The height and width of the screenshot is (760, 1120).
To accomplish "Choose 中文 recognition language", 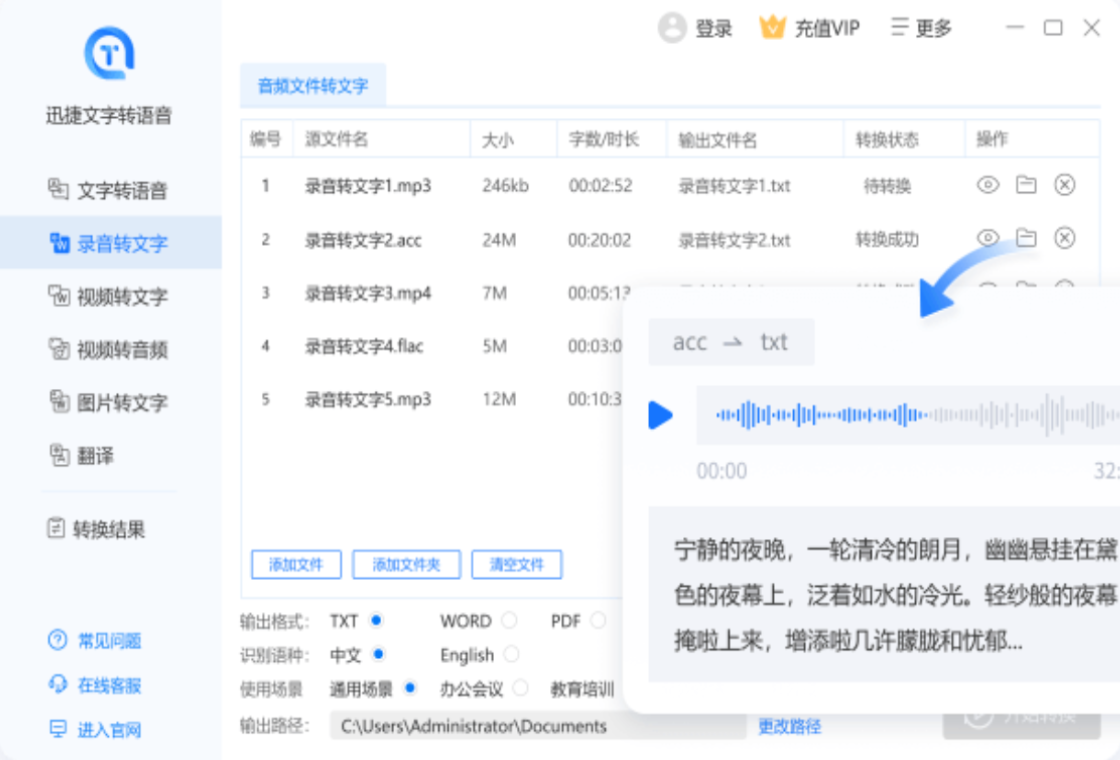I will tap(379, 654).
